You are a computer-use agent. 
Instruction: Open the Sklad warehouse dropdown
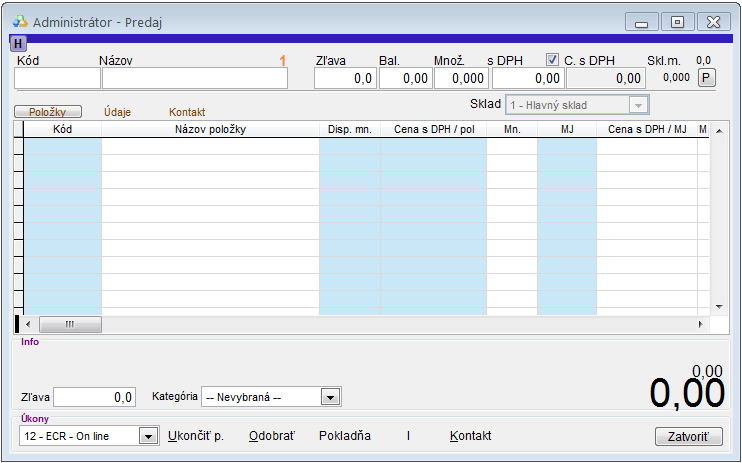(637, 105)
